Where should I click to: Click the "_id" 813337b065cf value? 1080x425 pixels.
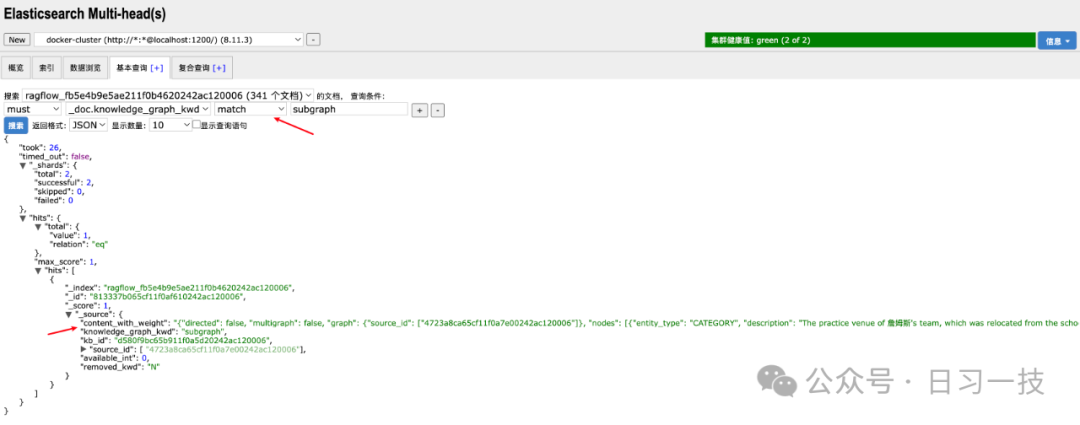pos(168,297)
